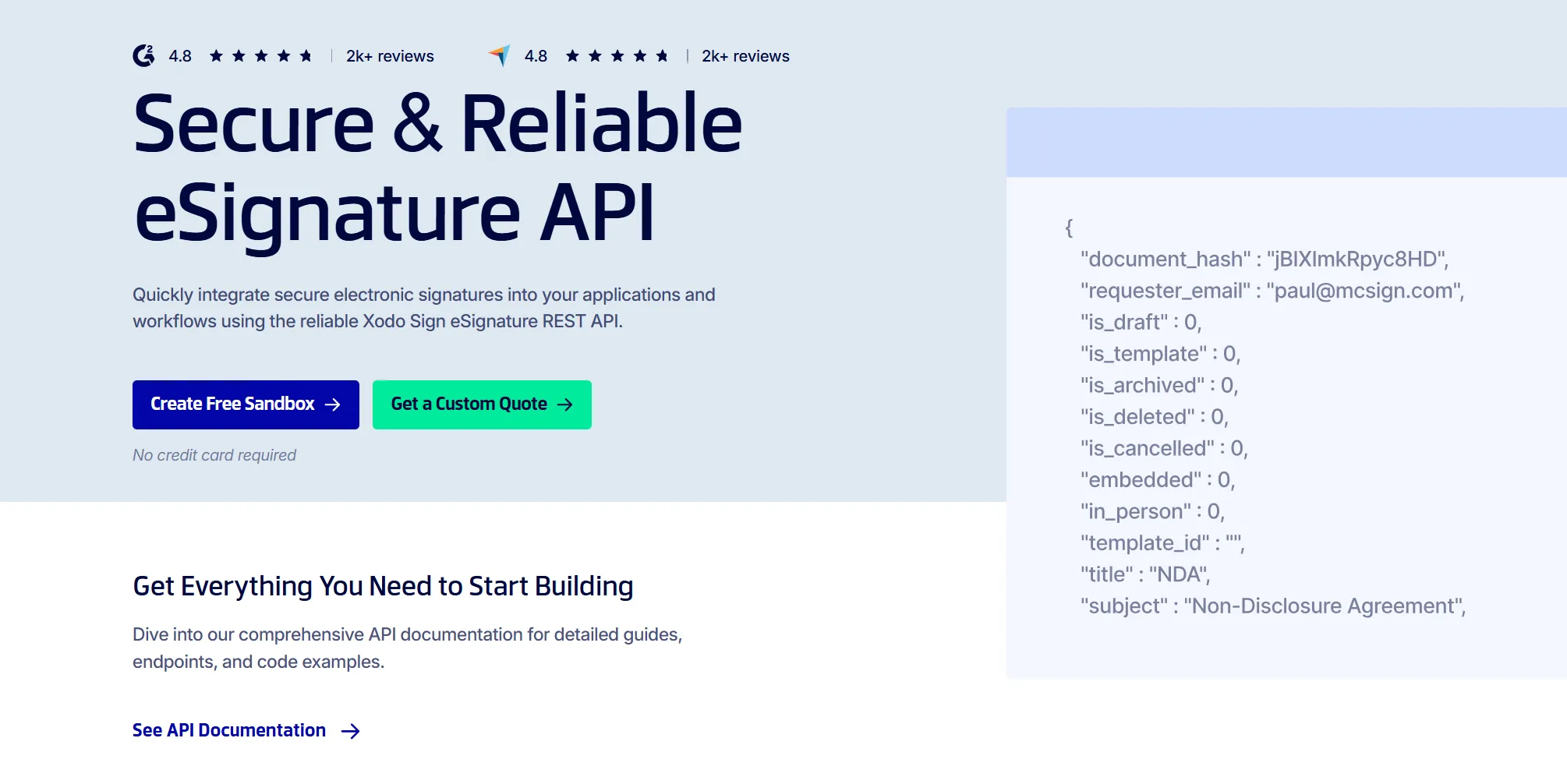Click the "template_id" line in code sample
Viewport: 1567px width, 784px height.
1162,543
